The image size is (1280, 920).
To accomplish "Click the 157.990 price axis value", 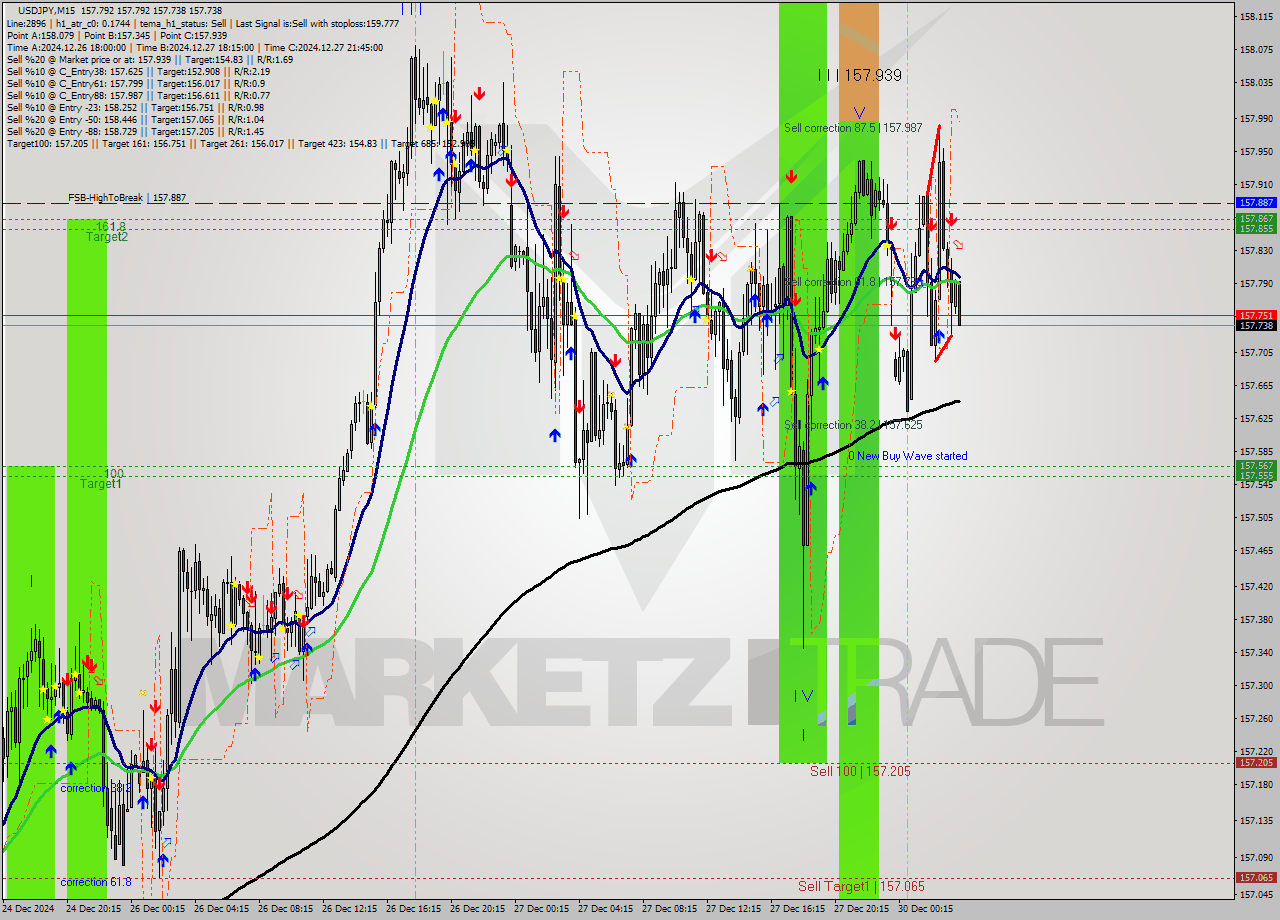I will tap(1257, 118).
